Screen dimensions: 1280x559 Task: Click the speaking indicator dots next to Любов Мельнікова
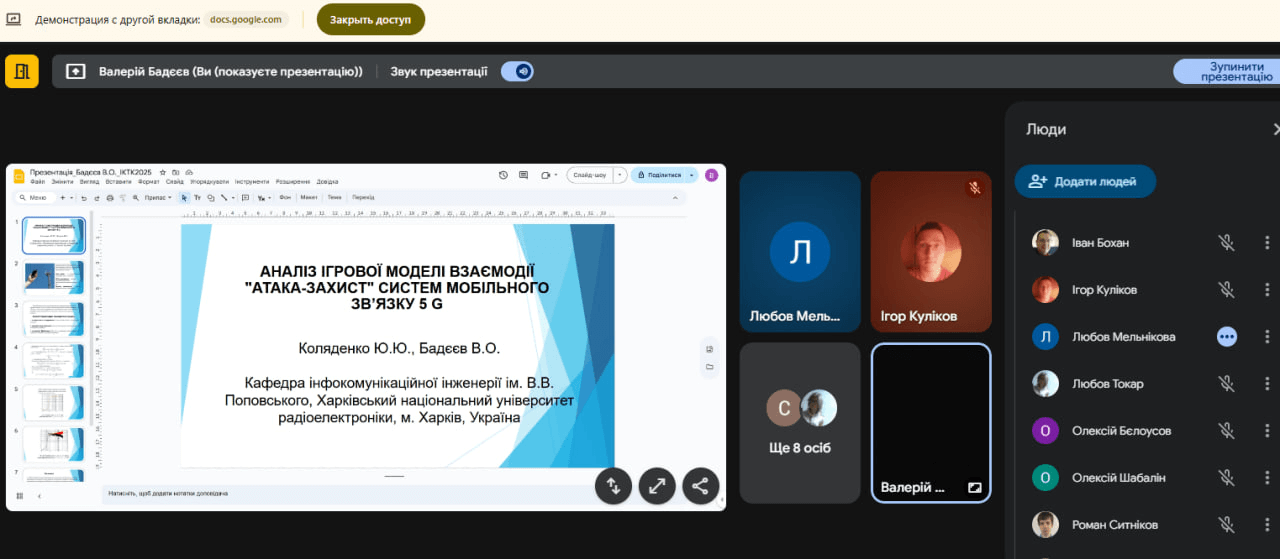pos(1226,337)
